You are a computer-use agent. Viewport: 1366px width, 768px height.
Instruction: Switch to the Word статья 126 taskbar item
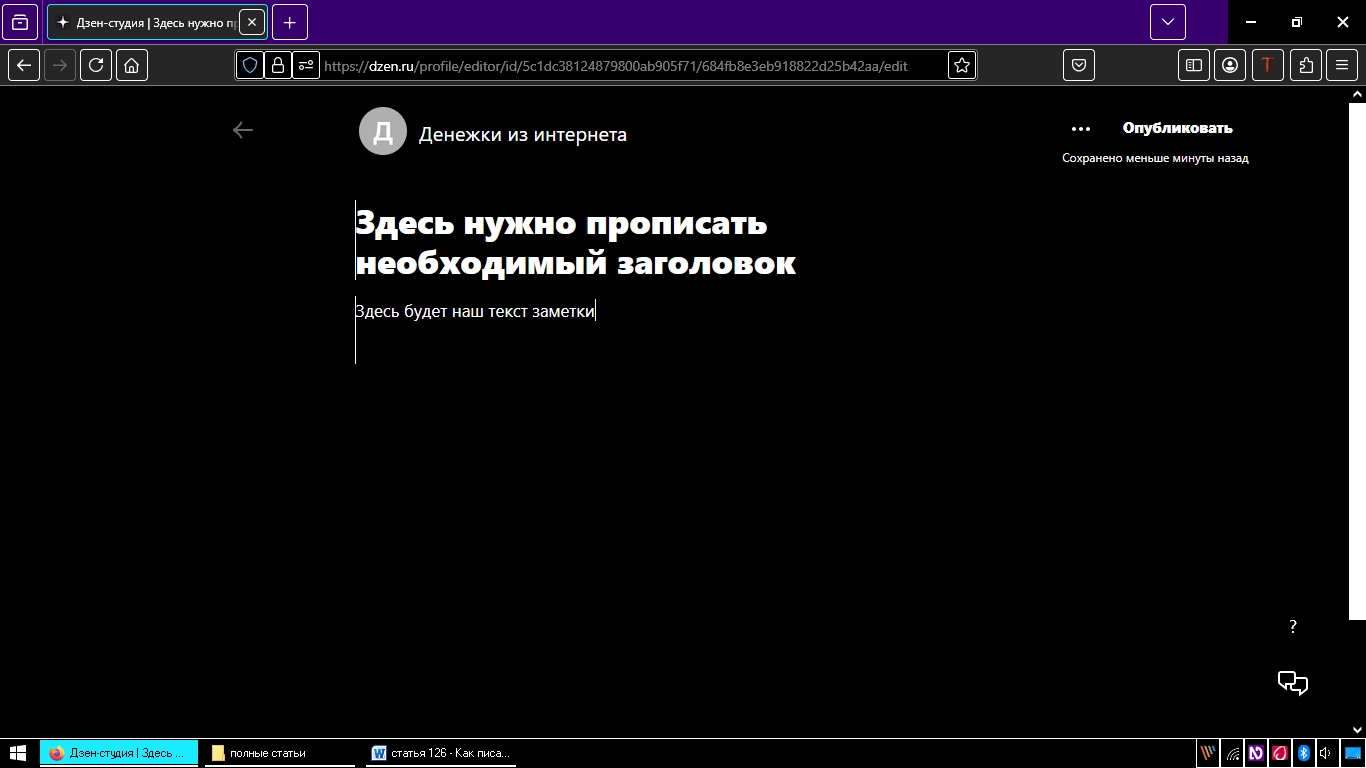[441, 753]
